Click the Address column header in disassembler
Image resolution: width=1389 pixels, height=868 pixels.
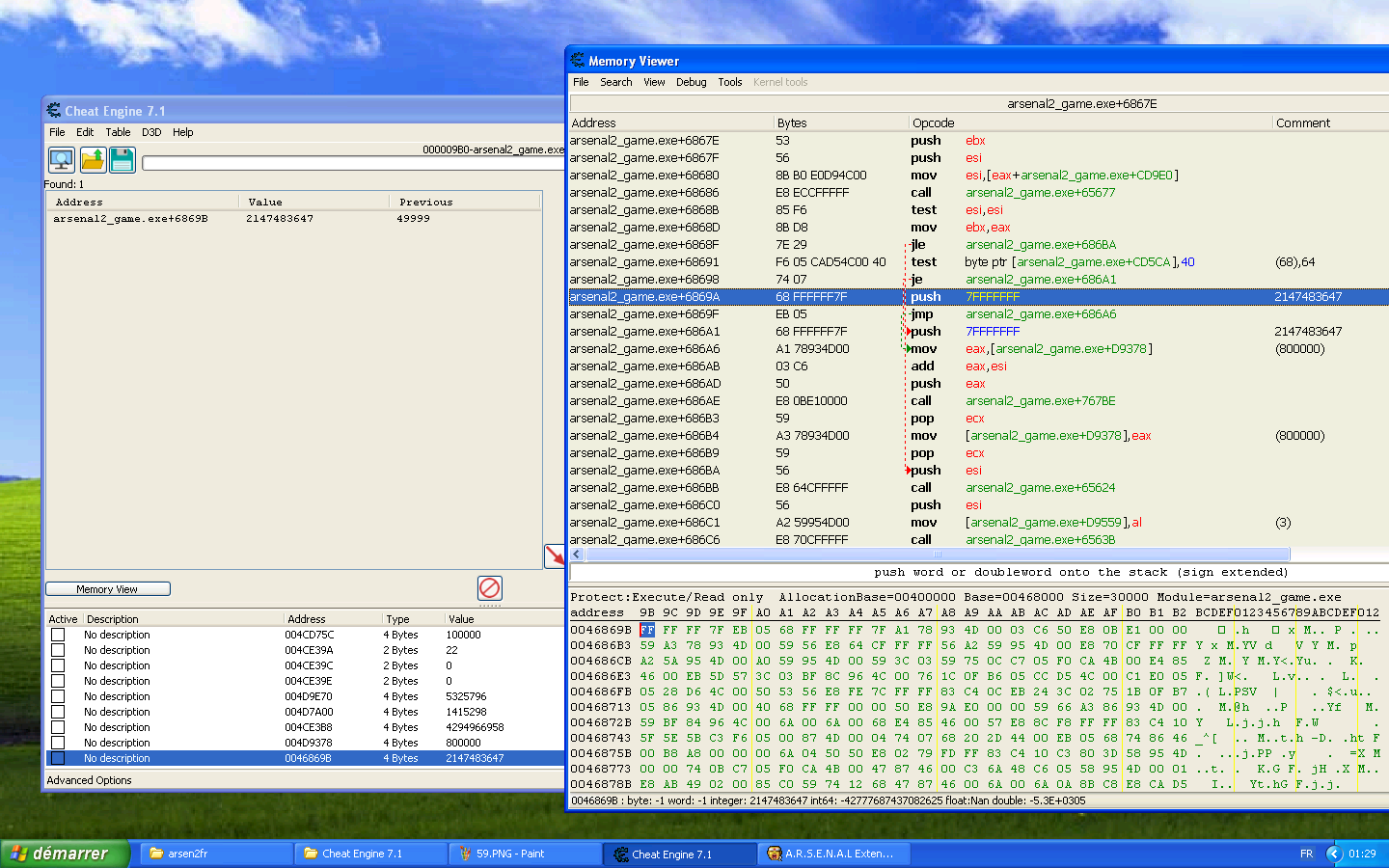pyautogui.click(x=671, y=122)
